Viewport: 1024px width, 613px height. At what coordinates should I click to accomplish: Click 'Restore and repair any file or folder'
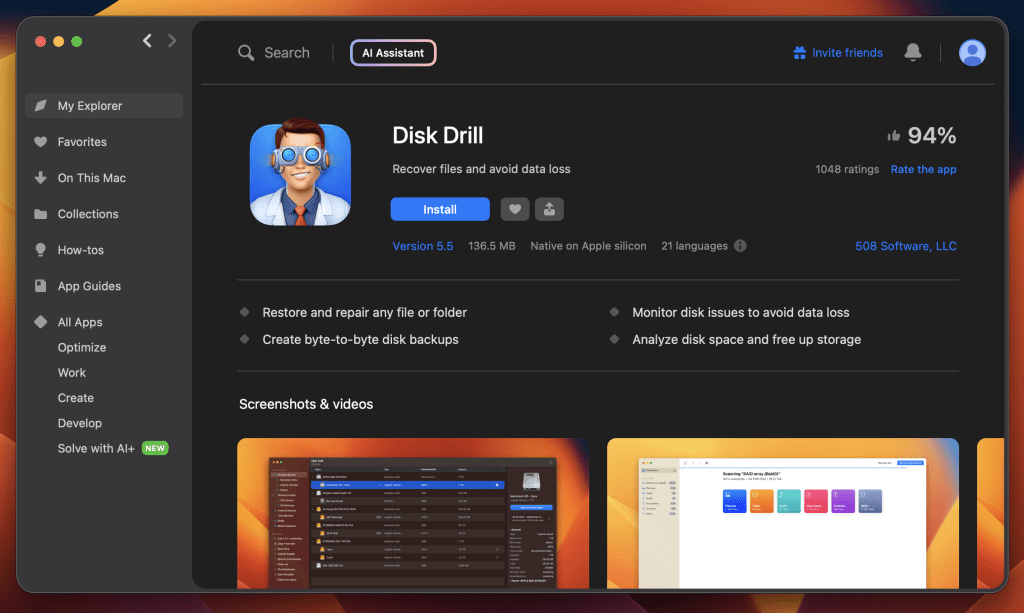pyautogui.click(x=364, y=313)
